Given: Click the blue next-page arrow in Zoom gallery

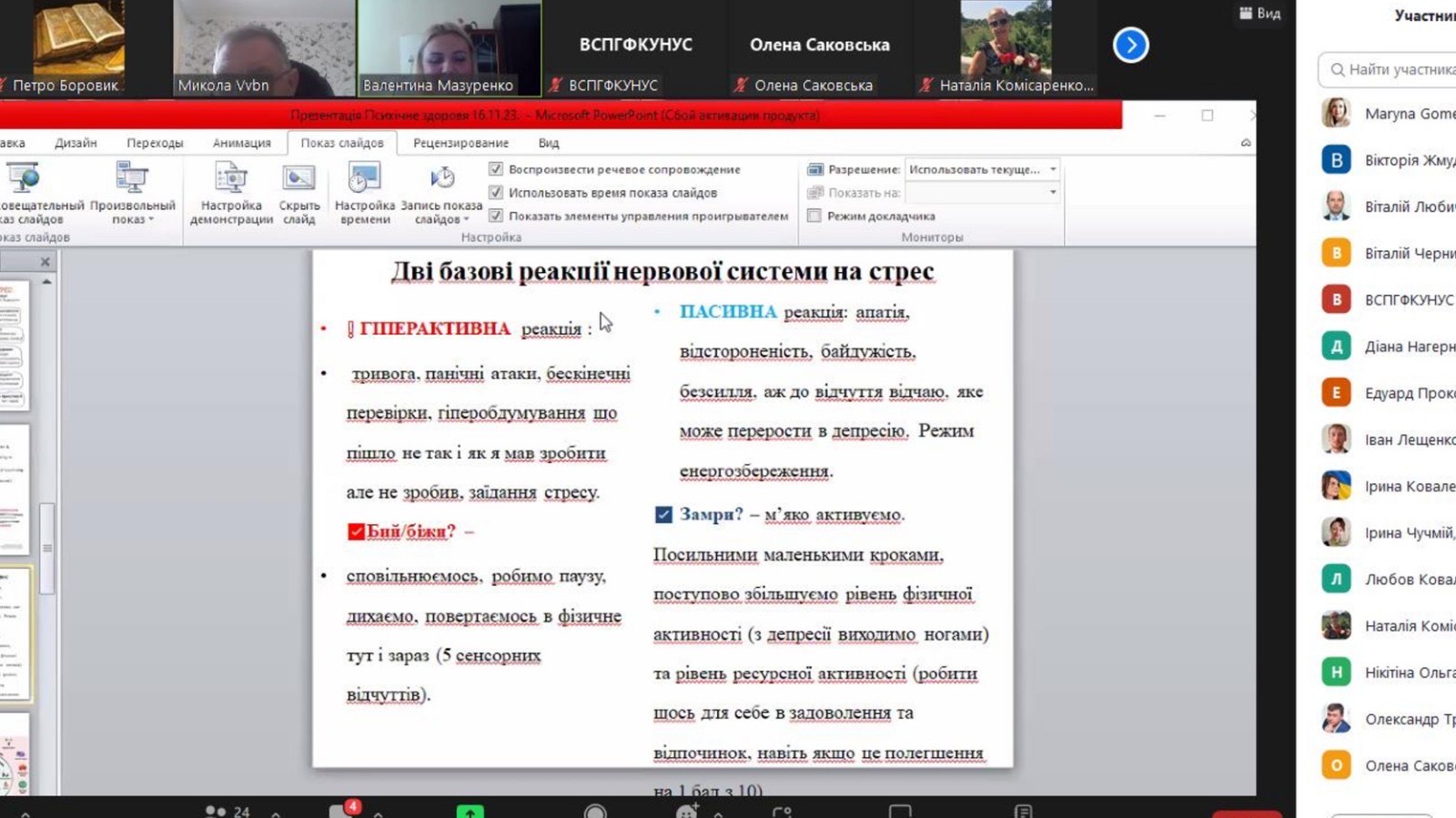Looking at the screenshot, I should pyautogui.click(x=1130, y=45).
